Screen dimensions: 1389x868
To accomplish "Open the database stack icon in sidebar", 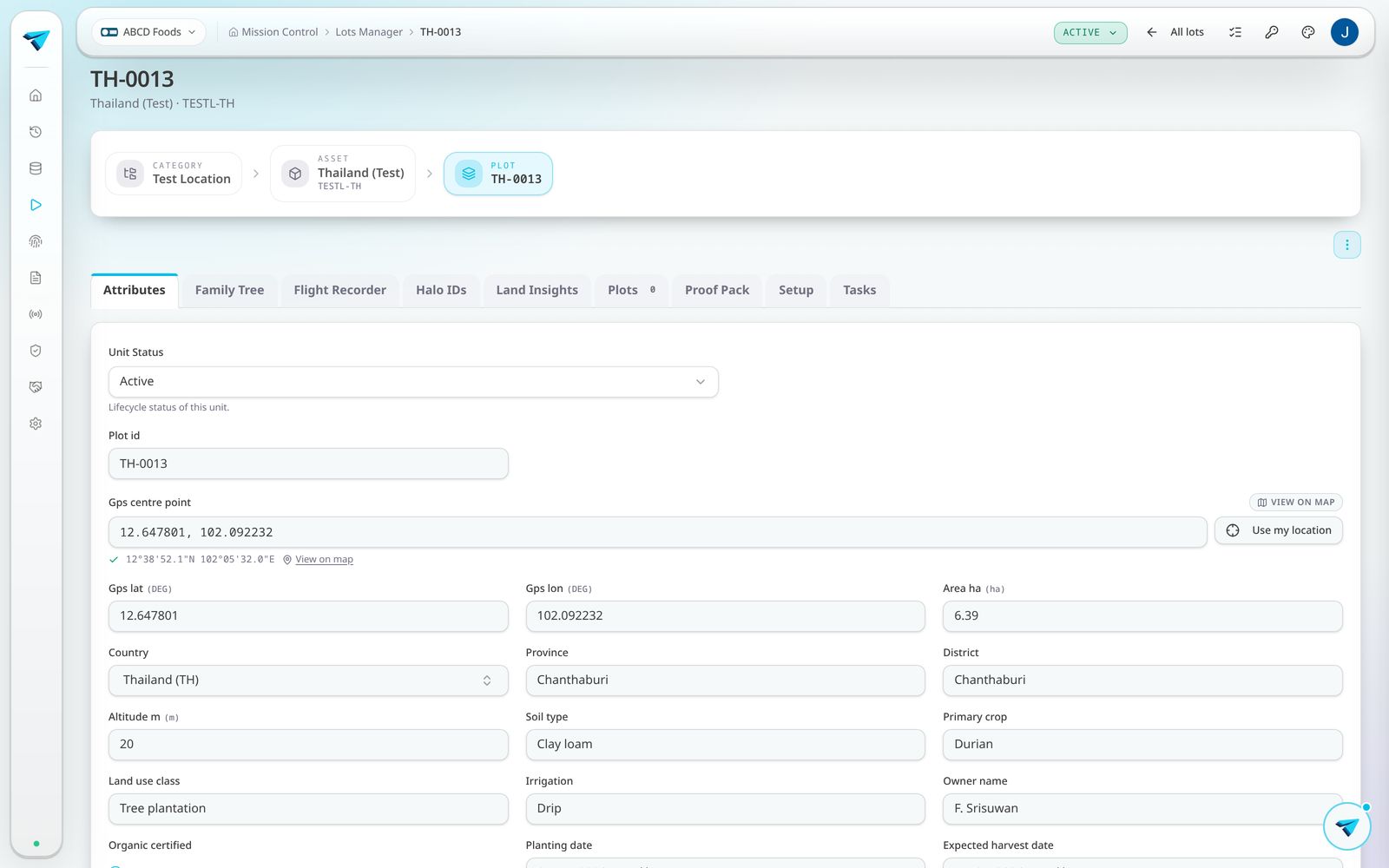I will click(x=36, y=168).
